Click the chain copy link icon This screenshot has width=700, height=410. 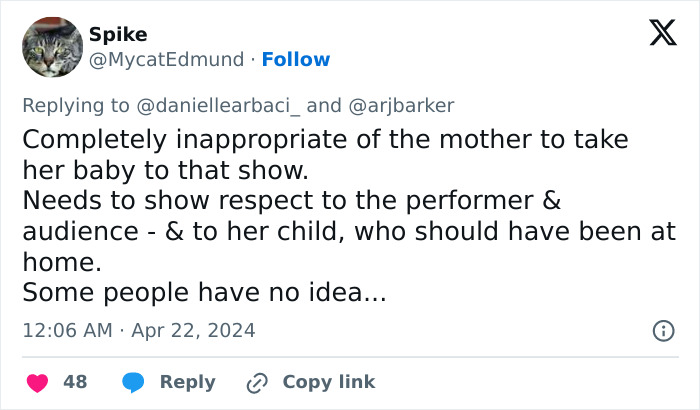tap(257, 382)
